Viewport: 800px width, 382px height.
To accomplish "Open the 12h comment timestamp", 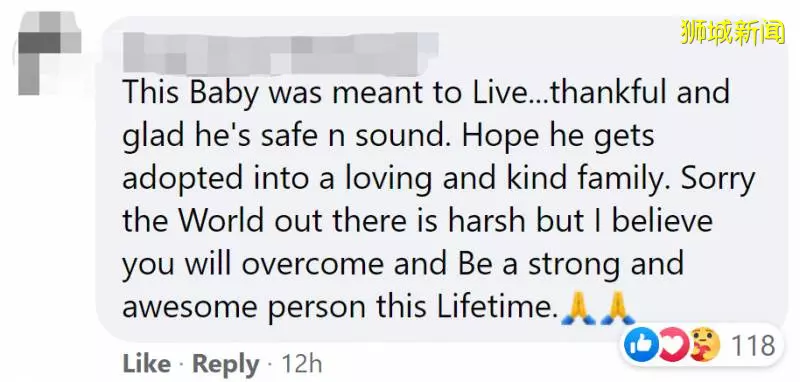I will click(x=302, y=364).
